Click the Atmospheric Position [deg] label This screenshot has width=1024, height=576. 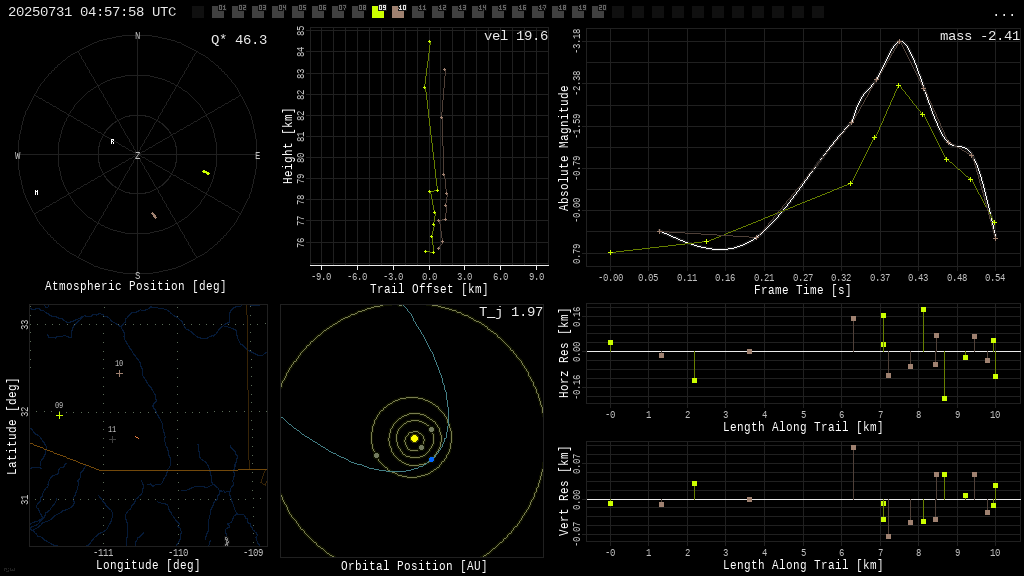click(x=135, y=286)
